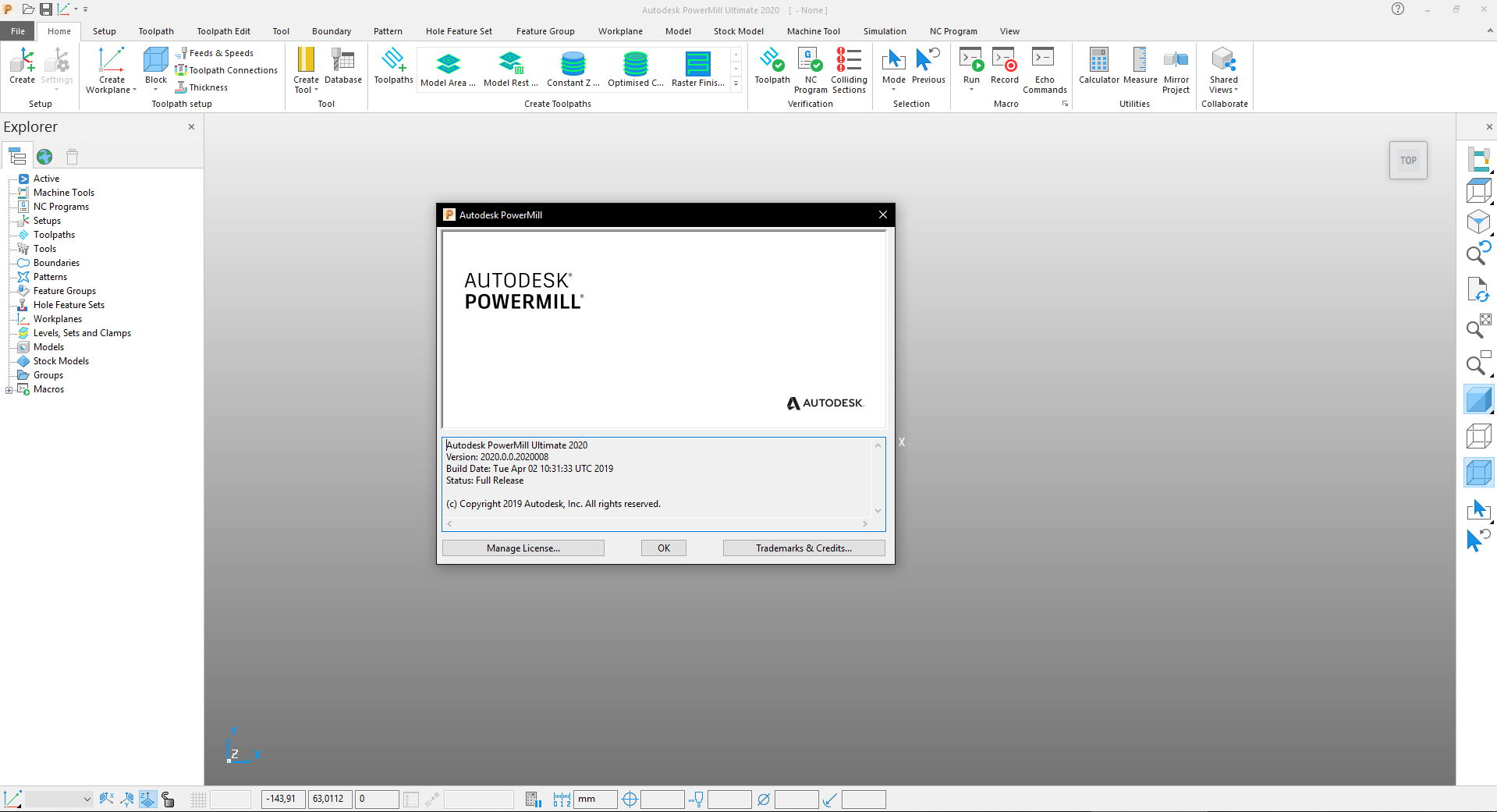
Task: Choose Constant Z finishing toolpath
Action: pos(573,69)
